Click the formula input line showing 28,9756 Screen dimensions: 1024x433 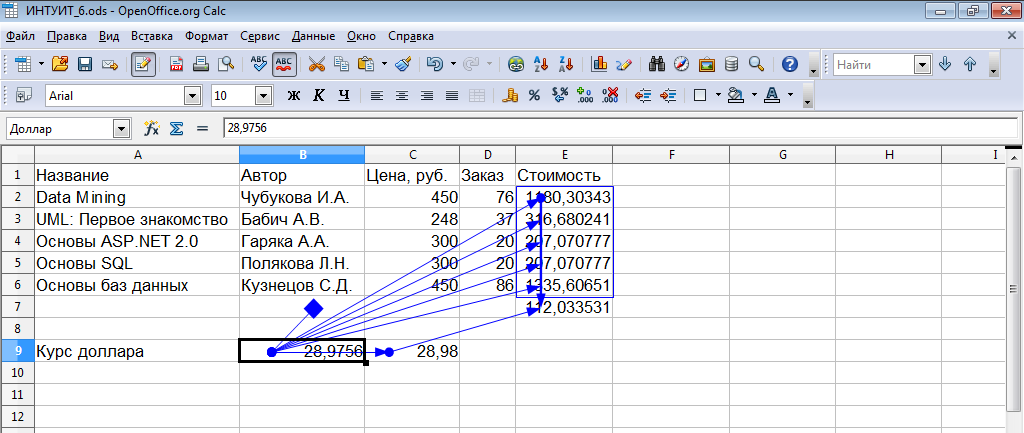(620, 129)
